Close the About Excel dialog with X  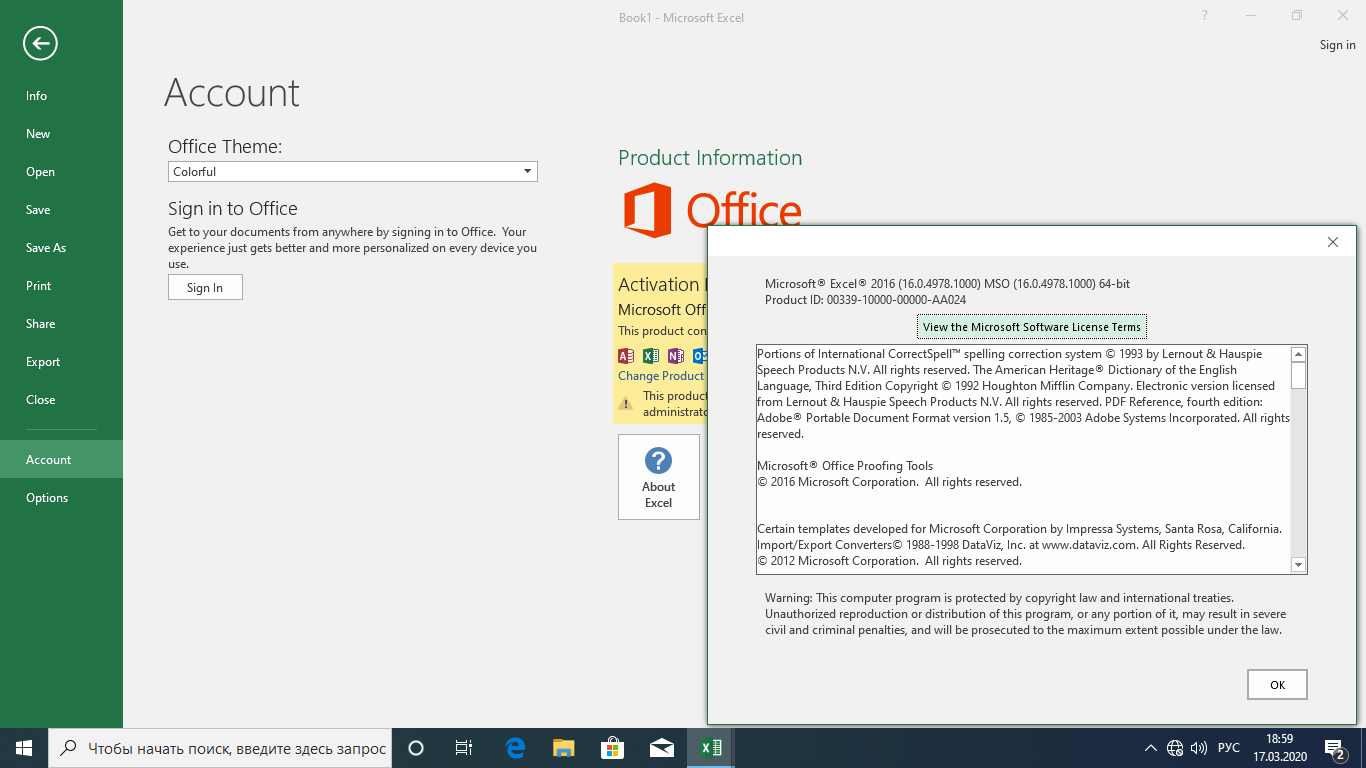pyautogui.click(x=1333, y=242)
